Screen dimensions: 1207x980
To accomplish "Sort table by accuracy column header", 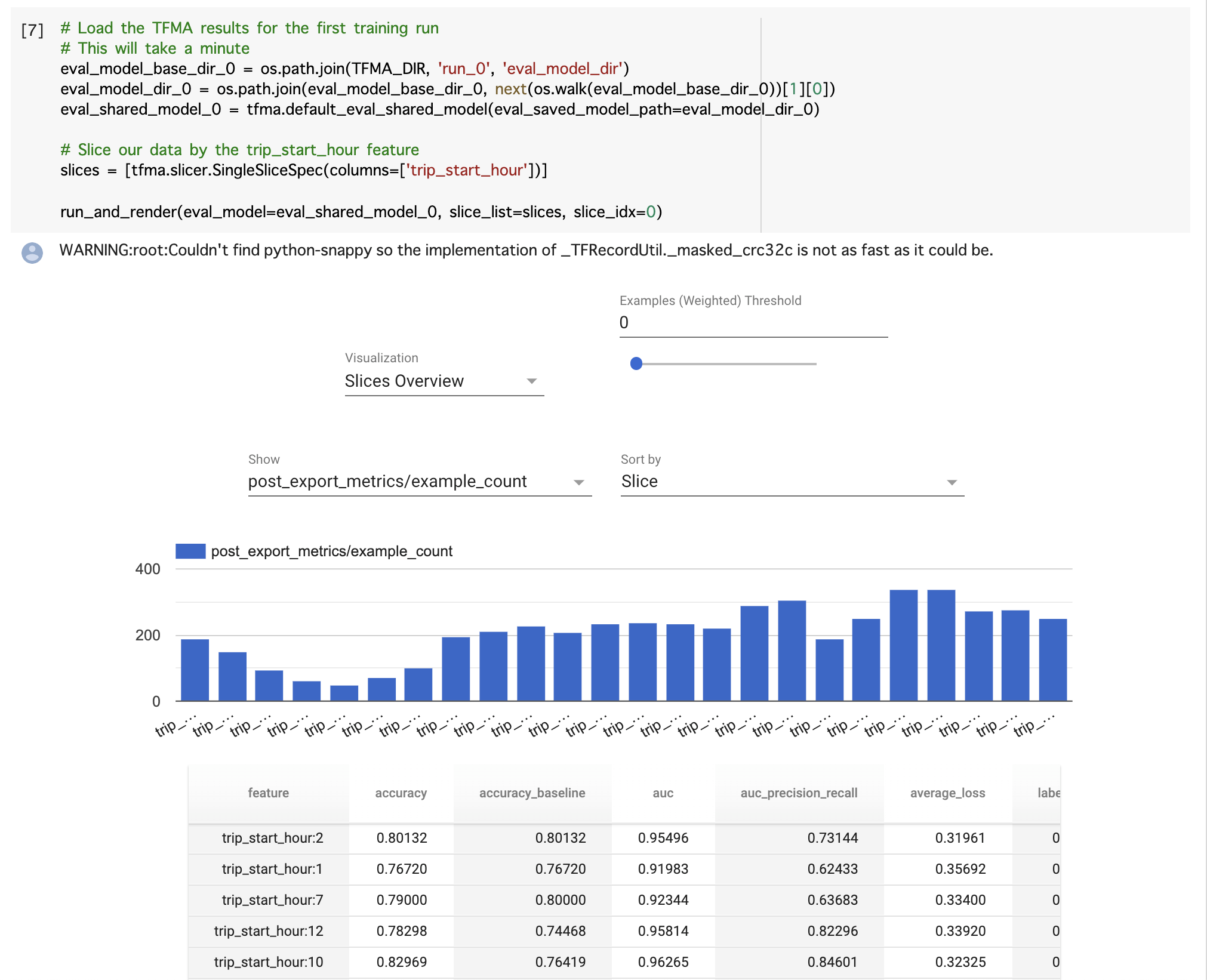I will click(x=401, y=793).
